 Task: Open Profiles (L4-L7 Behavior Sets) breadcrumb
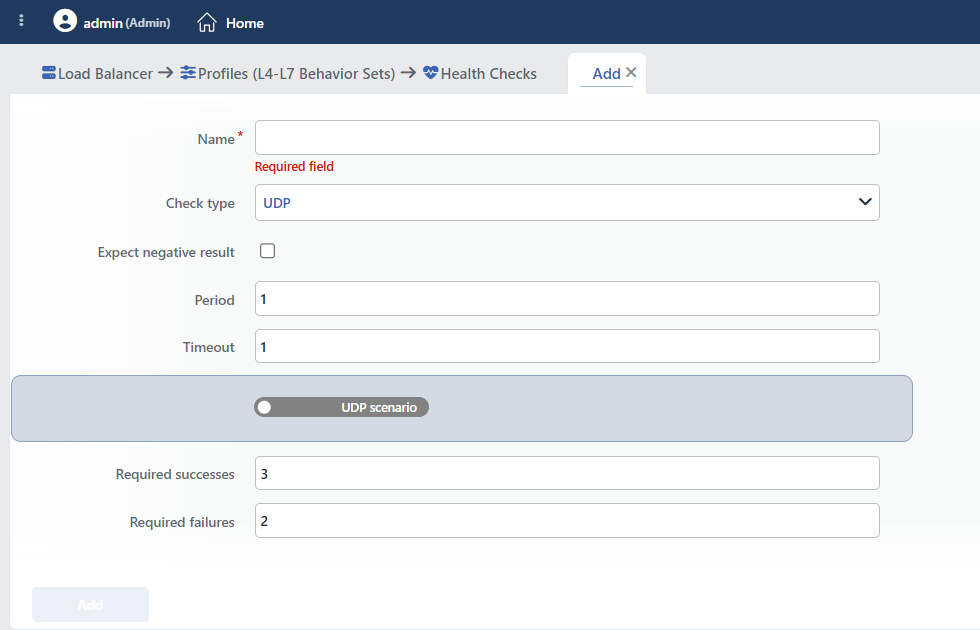tap(296, 74)
